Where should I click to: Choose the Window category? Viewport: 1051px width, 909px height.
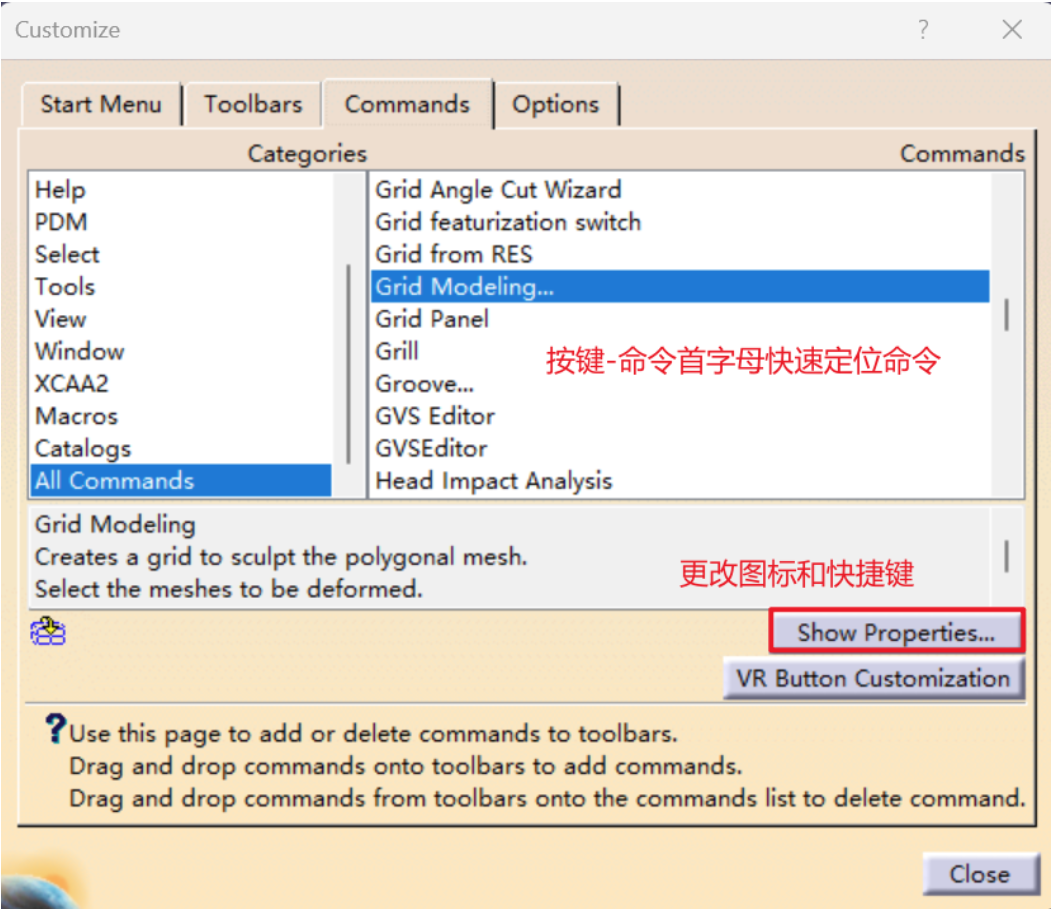click(181, 351)
